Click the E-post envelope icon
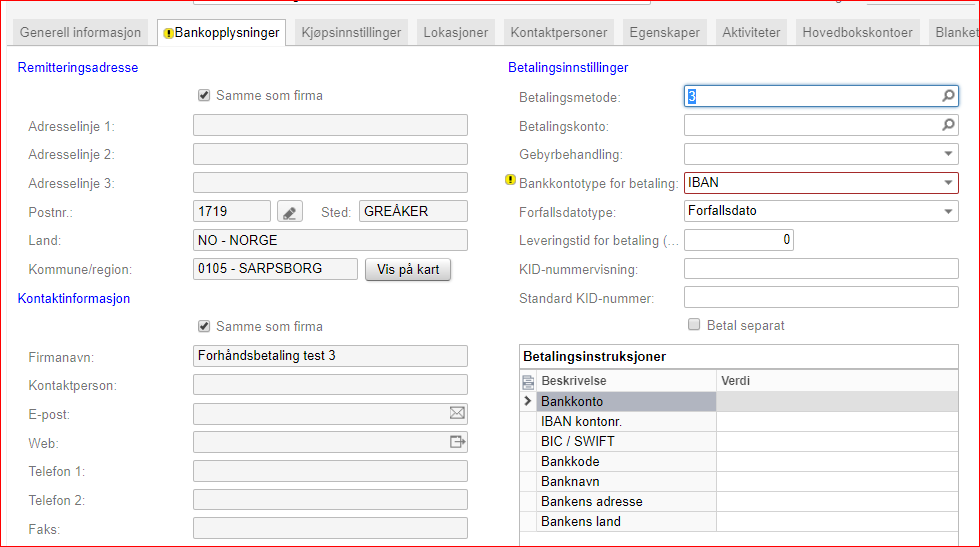The image size is (980, 547). point(457,413)
